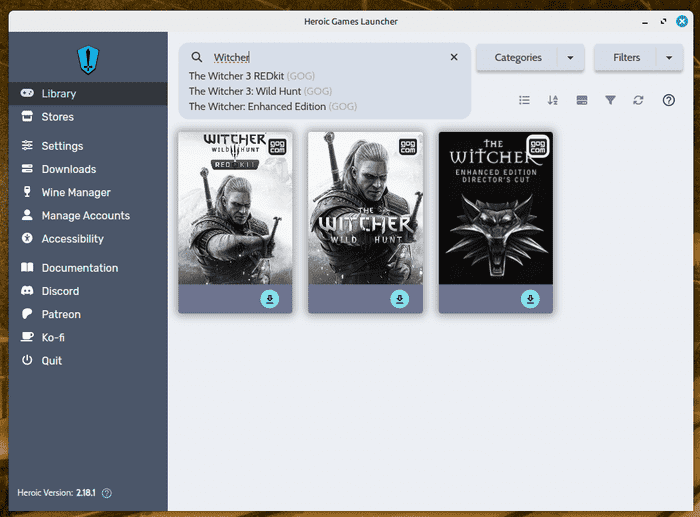
Task: Open the Ko-fi link
Action: pos(88,337)
